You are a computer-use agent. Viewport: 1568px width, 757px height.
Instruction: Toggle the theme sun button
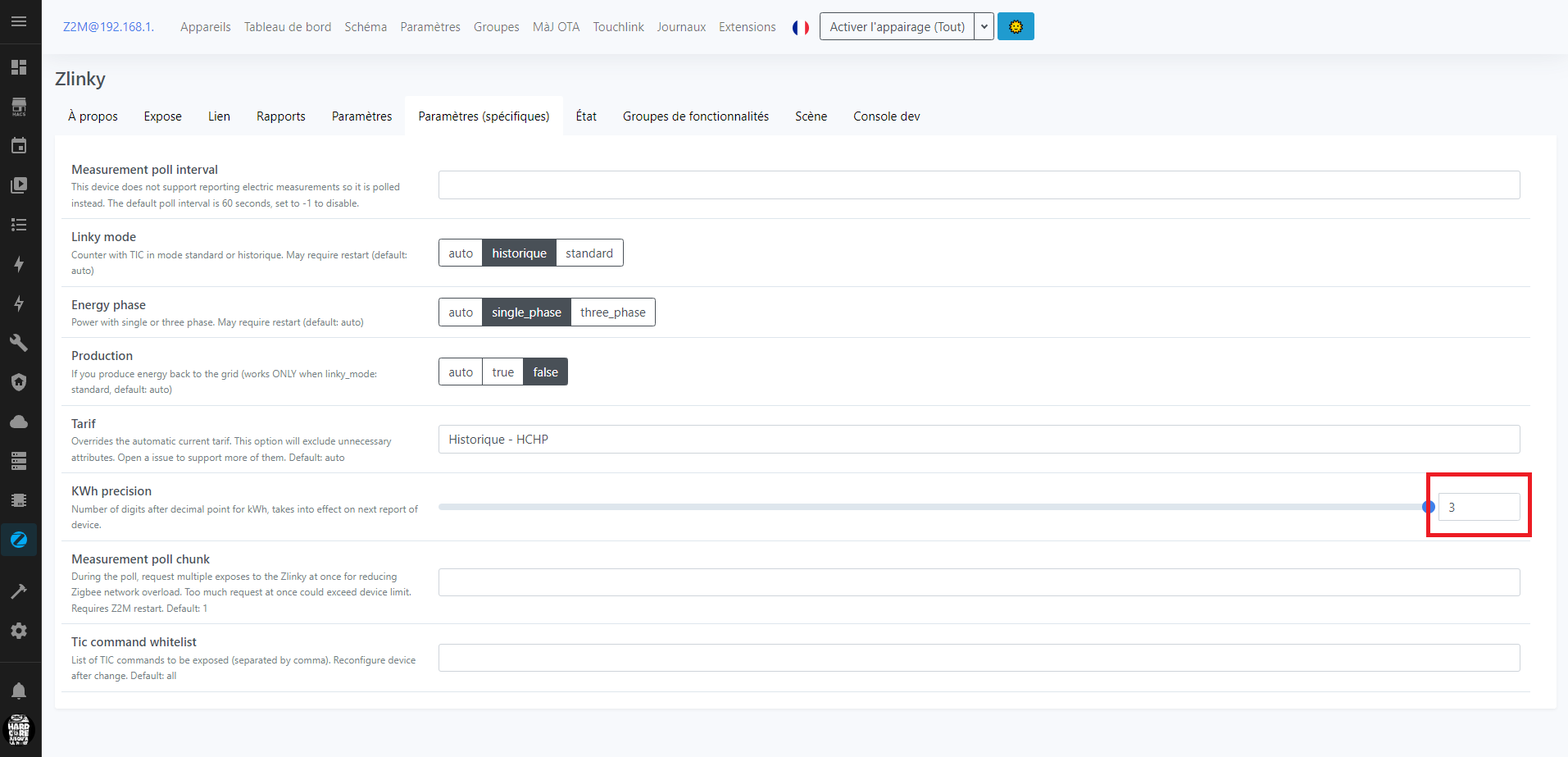pyautogui.click(x=1016, y=26)
